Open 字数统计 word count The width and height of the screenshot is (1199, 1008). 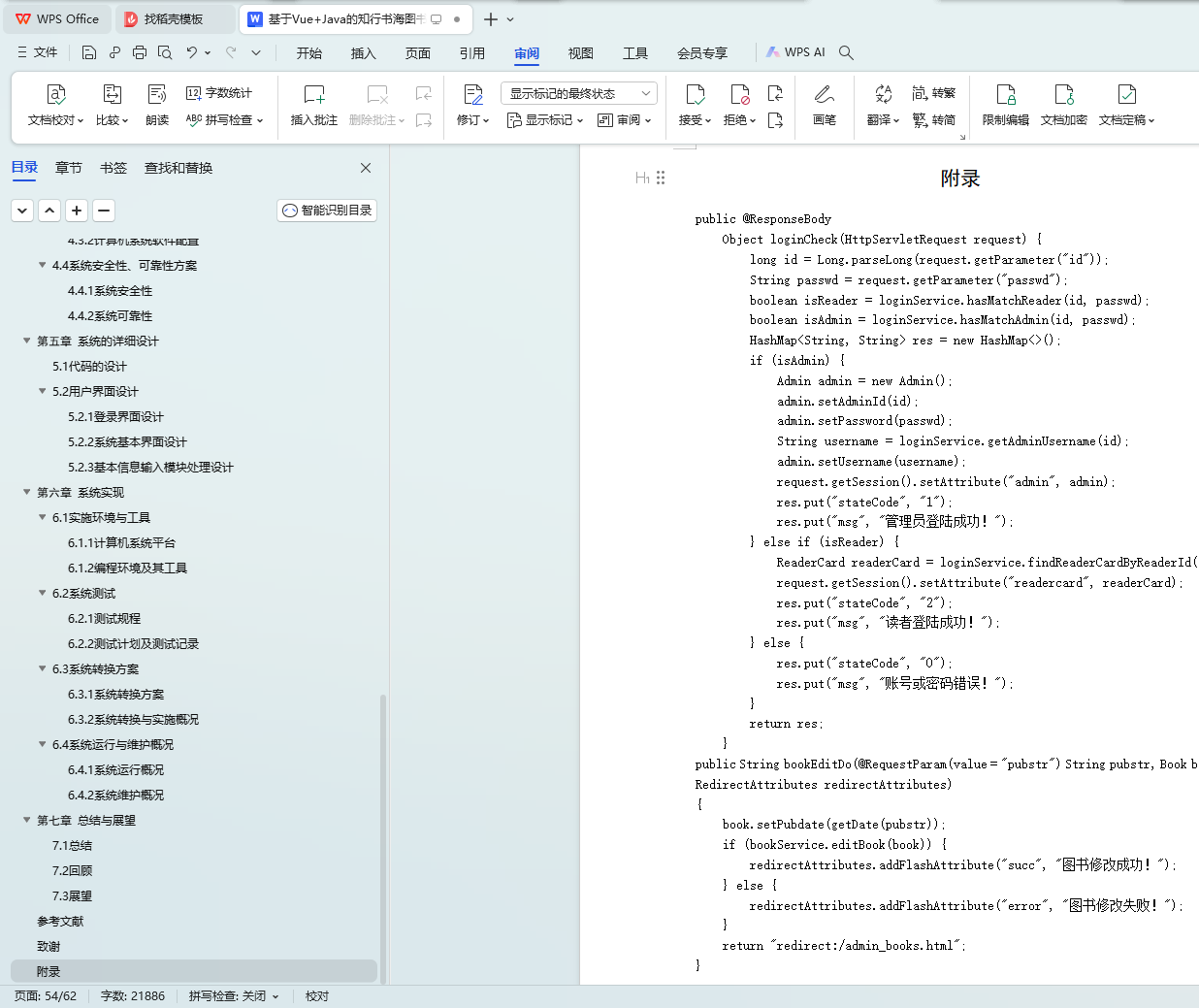219,93
